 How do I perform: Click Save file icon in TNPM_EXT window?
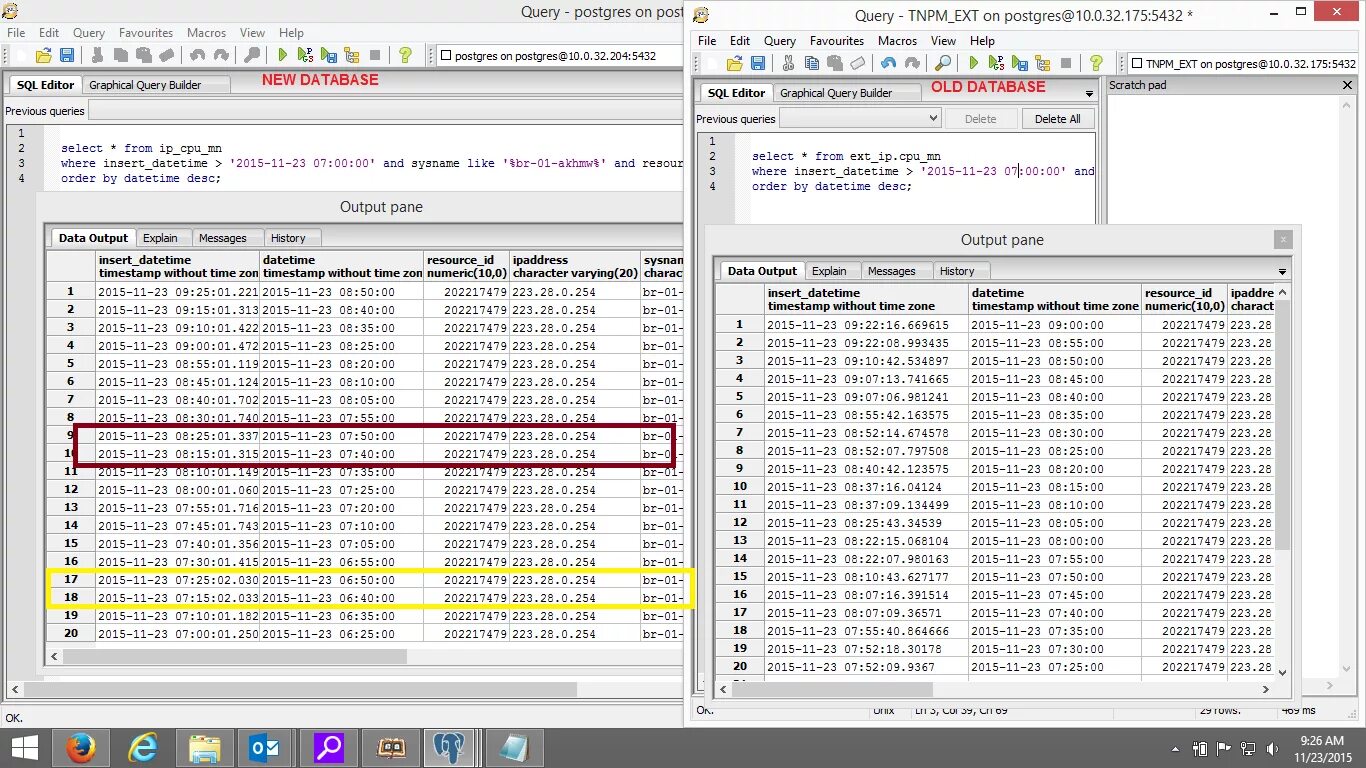point(758,63)
